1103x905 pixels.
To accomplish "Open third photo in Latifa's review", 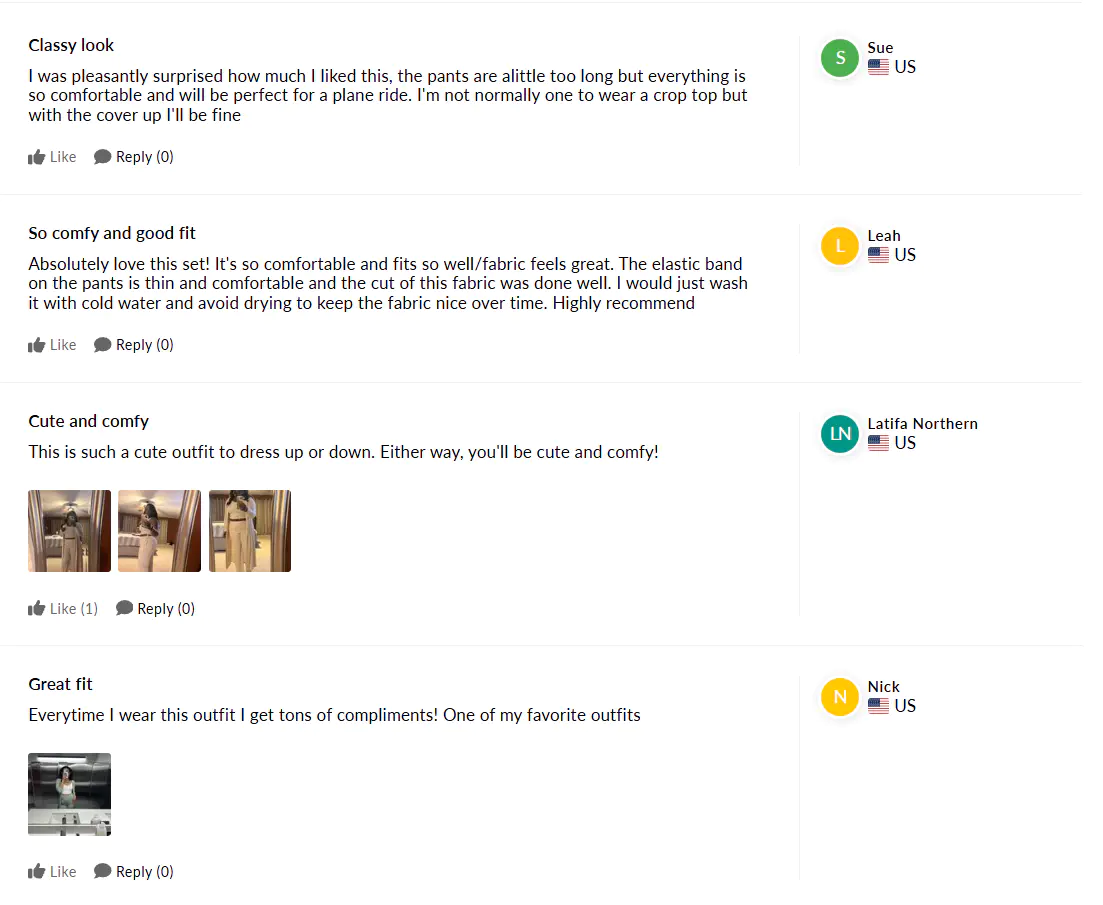I will tap(250, 531).
